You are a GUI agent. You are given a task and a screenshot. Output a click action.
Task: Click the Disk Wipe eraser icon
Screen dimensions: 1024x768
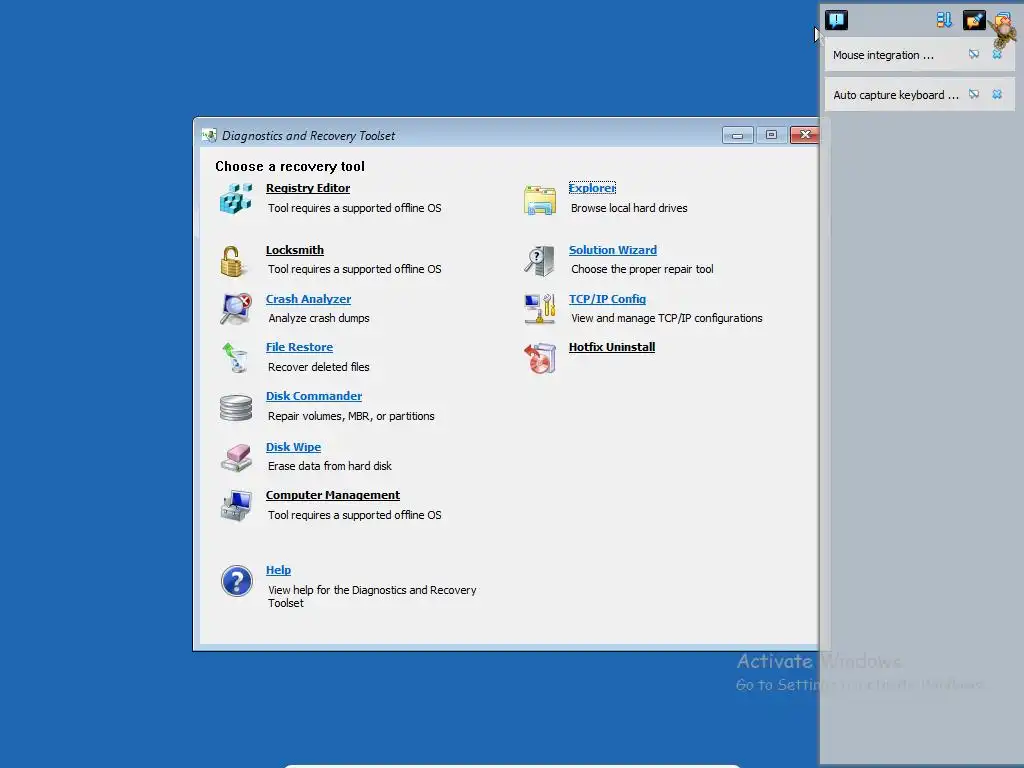click(236, 457)
